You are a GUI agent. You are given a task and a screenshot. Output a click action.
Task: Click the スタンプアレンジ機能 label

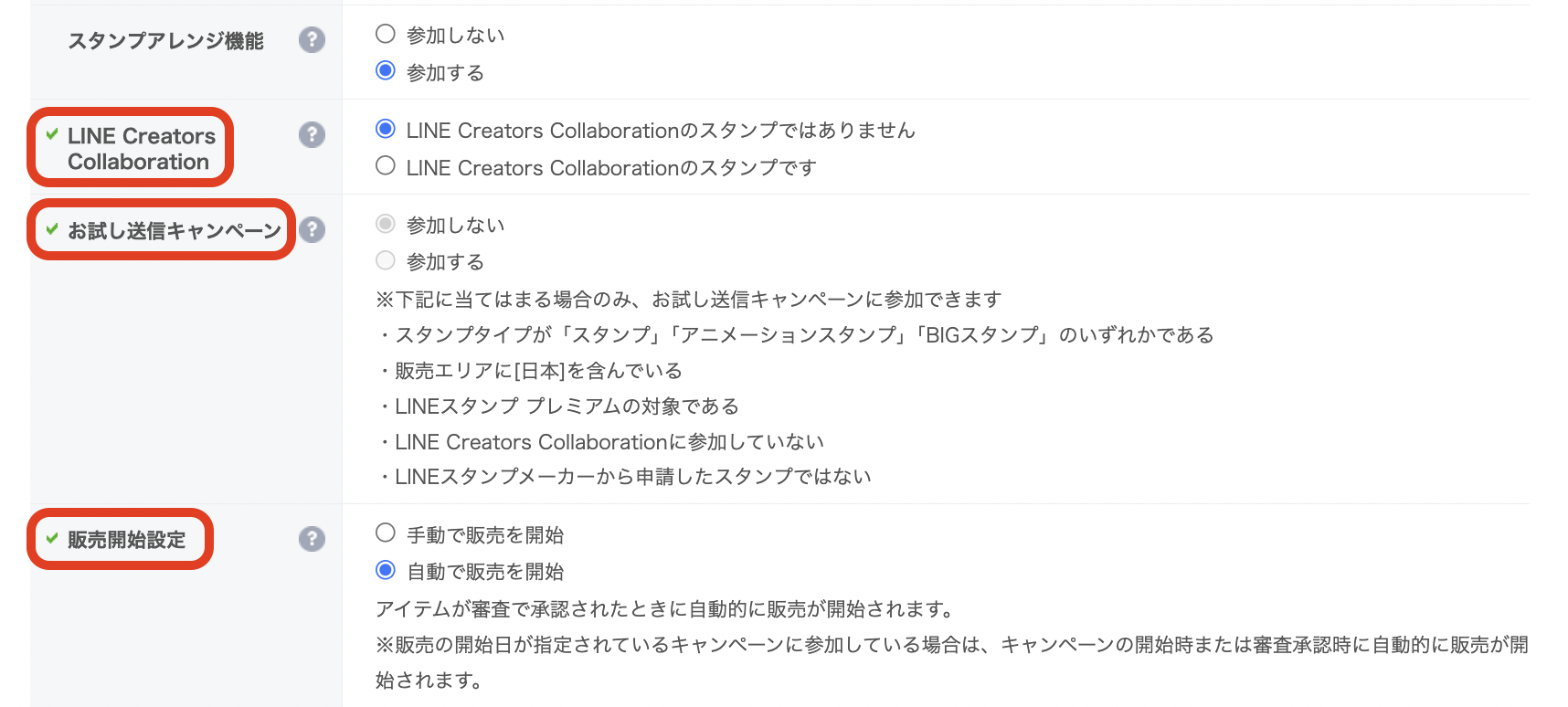pos(165,41)
